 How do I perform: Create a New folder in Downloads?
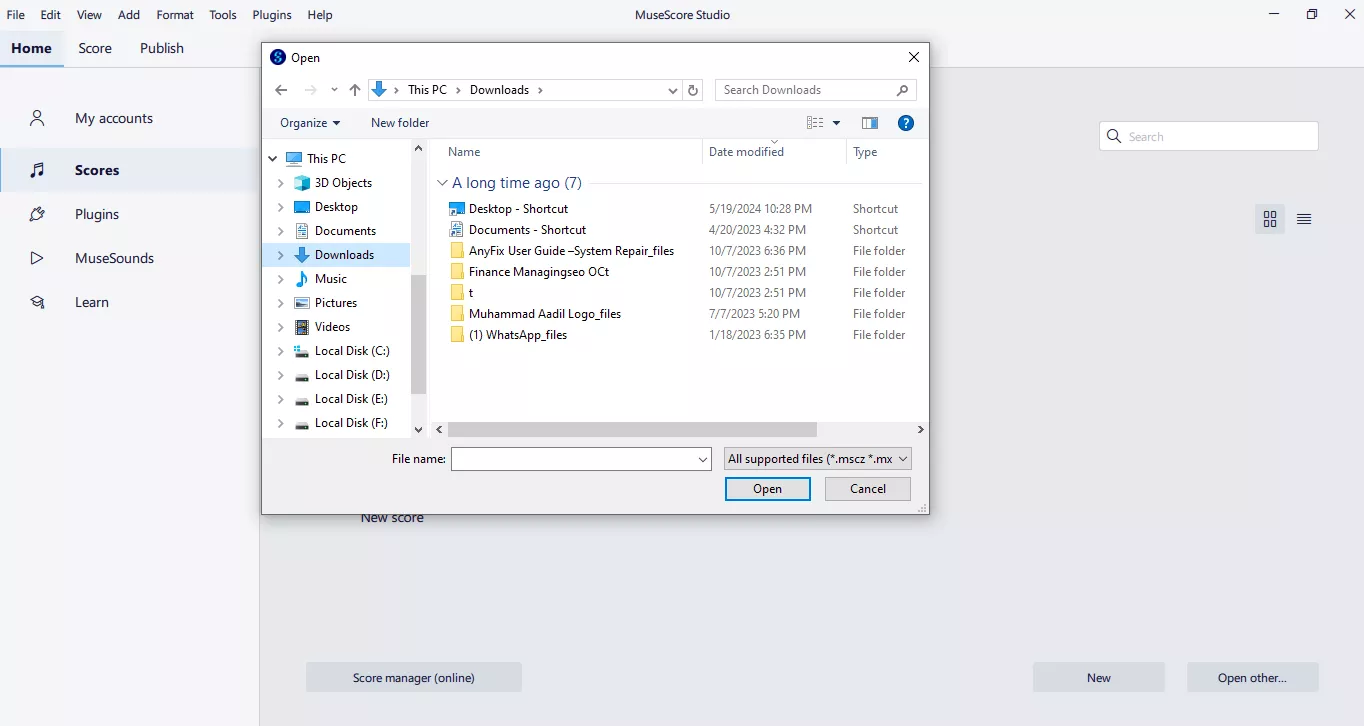[399, 123]
